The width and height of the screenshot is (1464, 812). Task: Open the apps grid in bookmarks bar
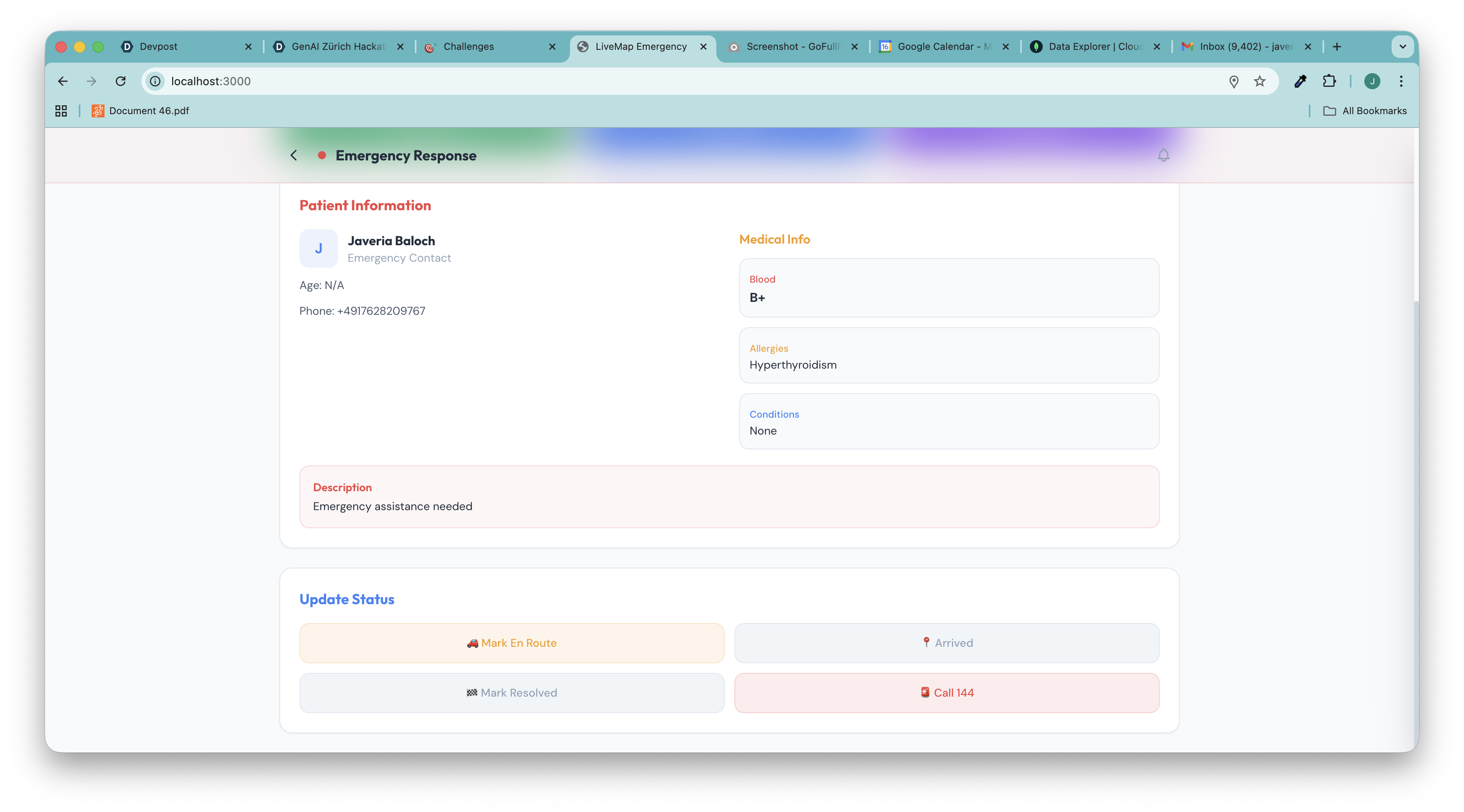click(x=61, y=111)
